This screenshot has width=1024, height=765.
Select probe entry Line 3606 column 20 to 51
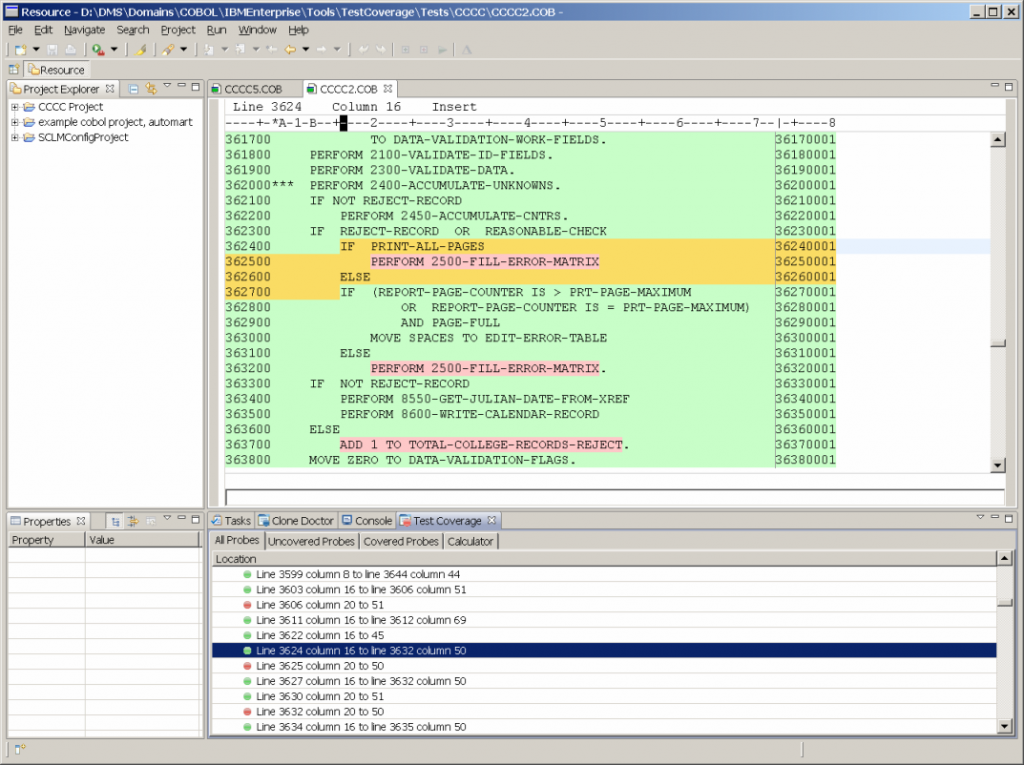(319, 604)
